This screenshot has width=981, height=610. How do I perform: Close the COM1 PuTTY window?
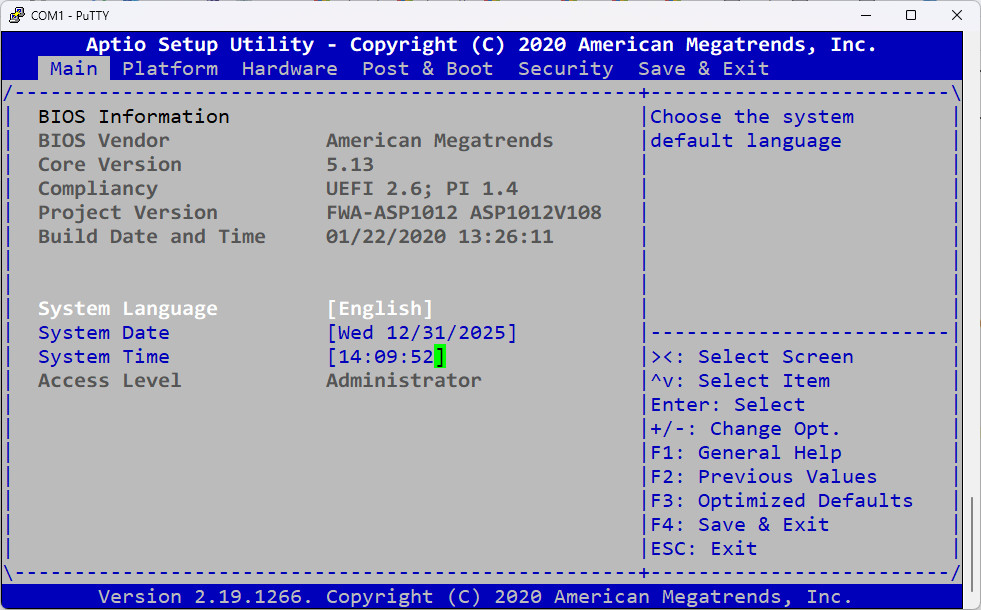click(957, 15)
